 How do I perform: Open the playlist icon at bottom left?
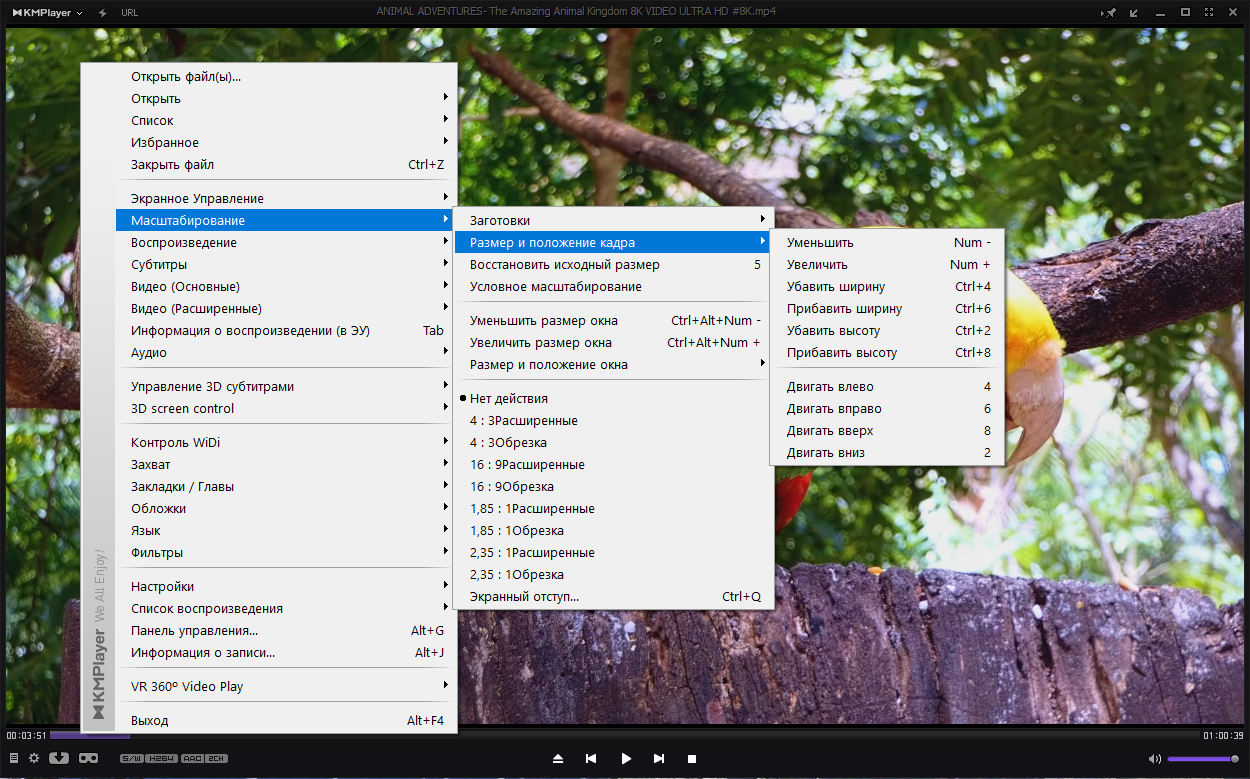tap(13, 758)
